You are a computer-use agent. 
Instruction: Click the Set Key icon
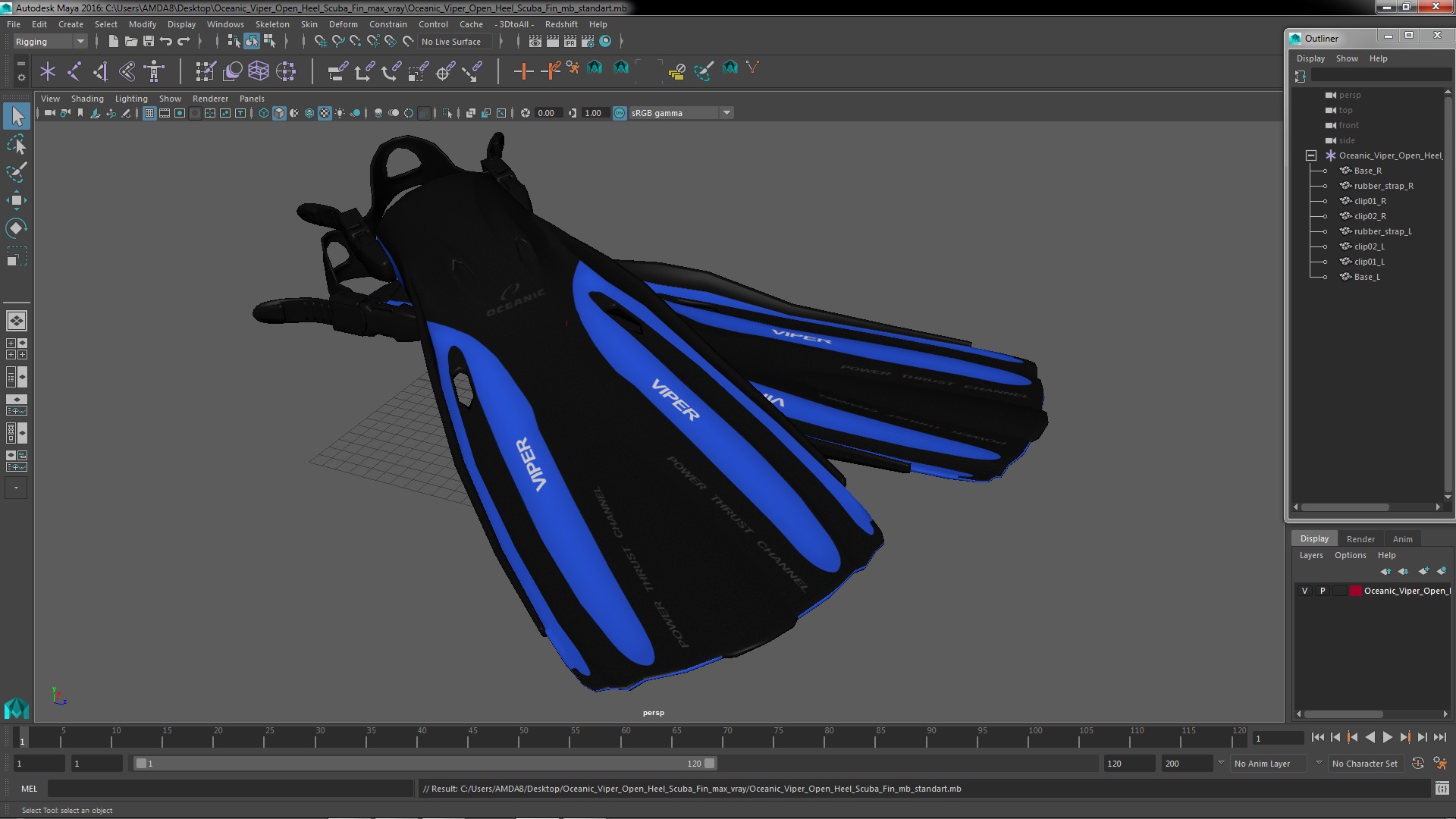(x=523, y=71)
